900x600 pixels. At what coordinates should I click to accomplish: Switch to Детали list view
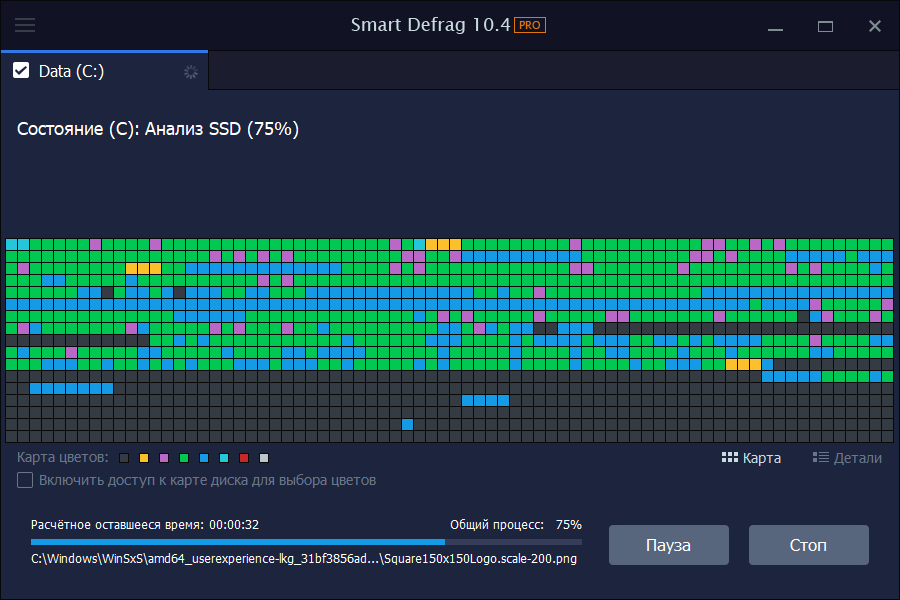847,458
